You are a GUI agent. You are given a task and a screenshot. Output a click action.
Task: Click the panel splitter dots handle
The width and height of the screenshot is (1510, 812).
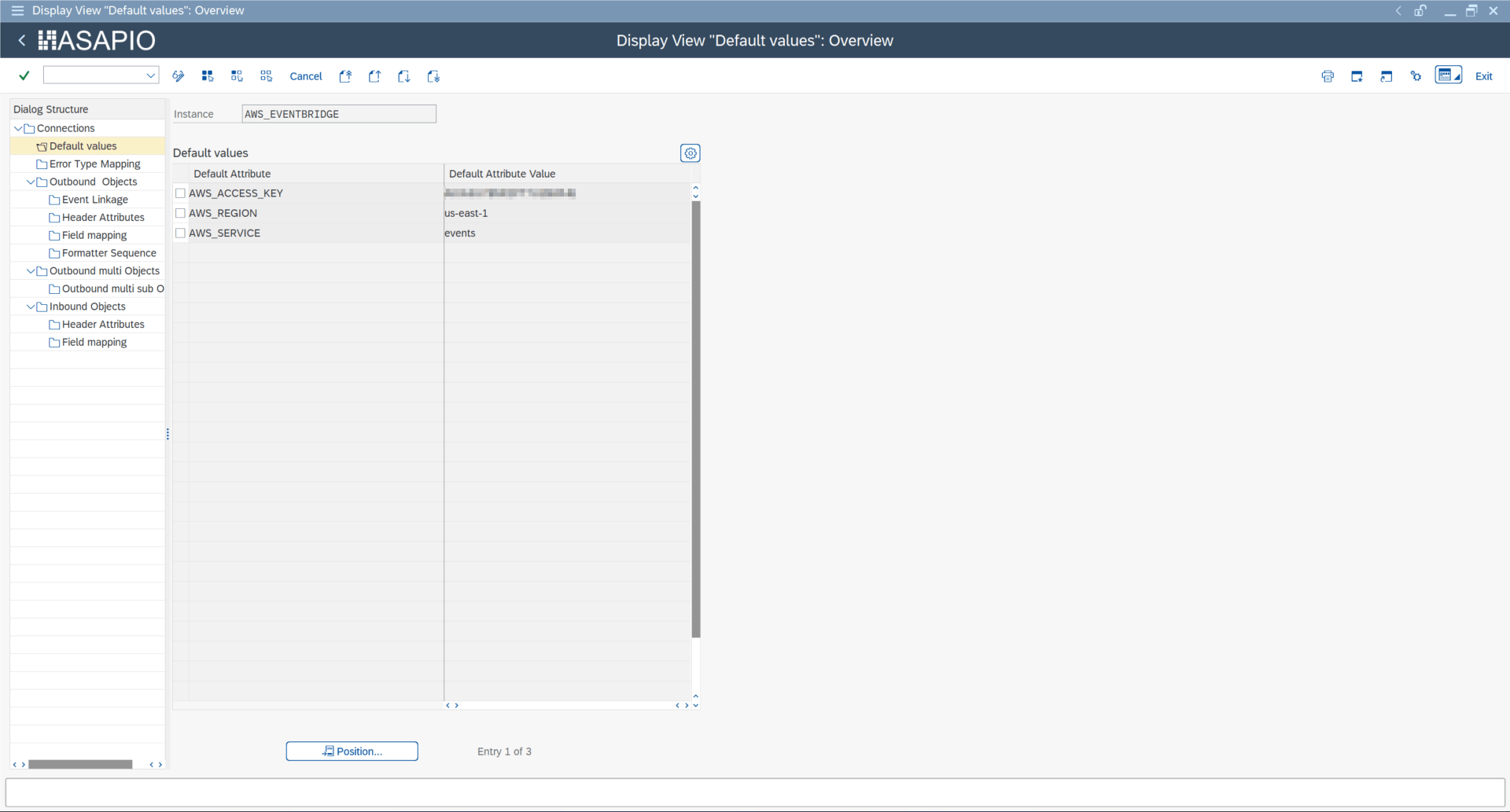168,434
